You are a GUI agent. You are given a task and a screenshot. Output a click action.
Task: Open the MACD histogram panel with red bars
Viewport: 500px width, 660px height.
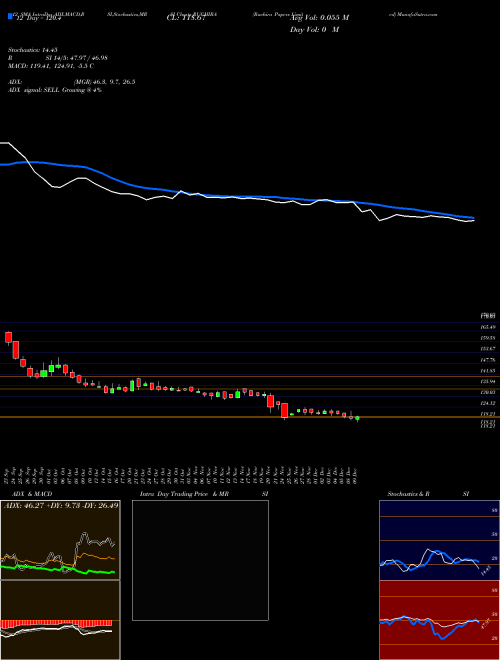point(60,620)
